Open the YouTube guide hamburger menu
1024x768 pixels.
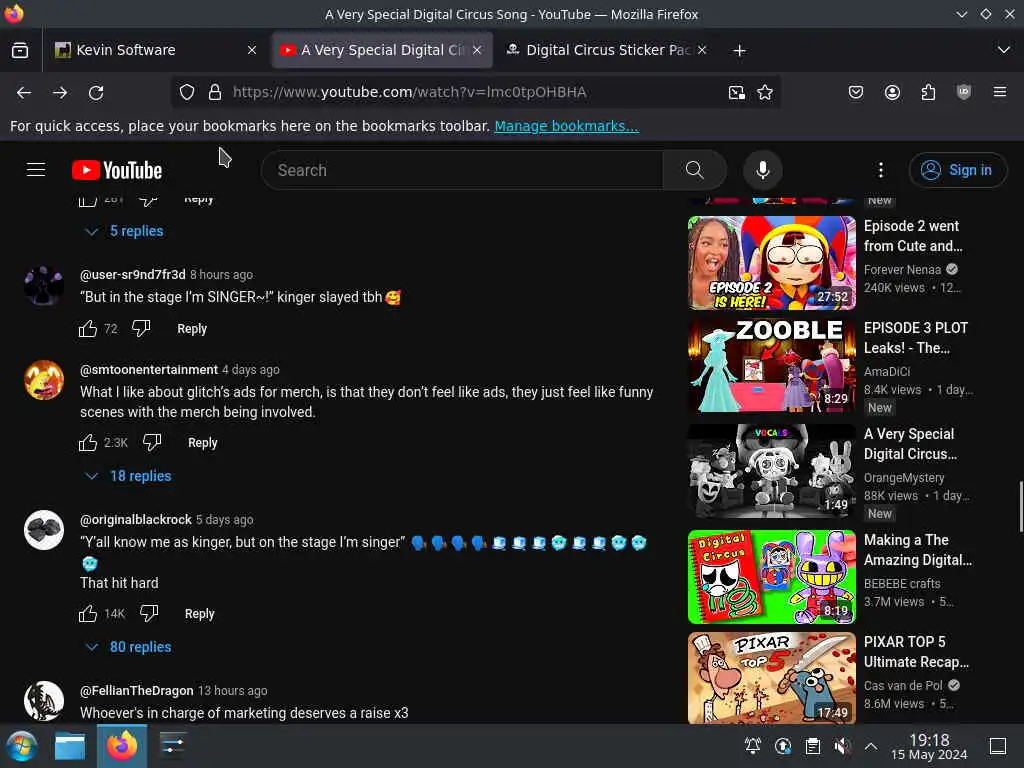click(36, 170)
